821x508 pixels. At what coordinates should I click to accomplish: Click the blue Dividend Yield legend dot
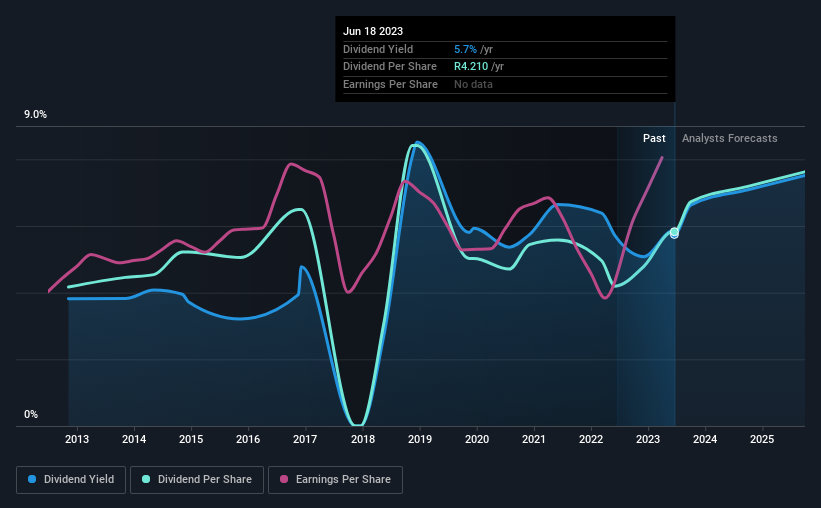point(32,479)
